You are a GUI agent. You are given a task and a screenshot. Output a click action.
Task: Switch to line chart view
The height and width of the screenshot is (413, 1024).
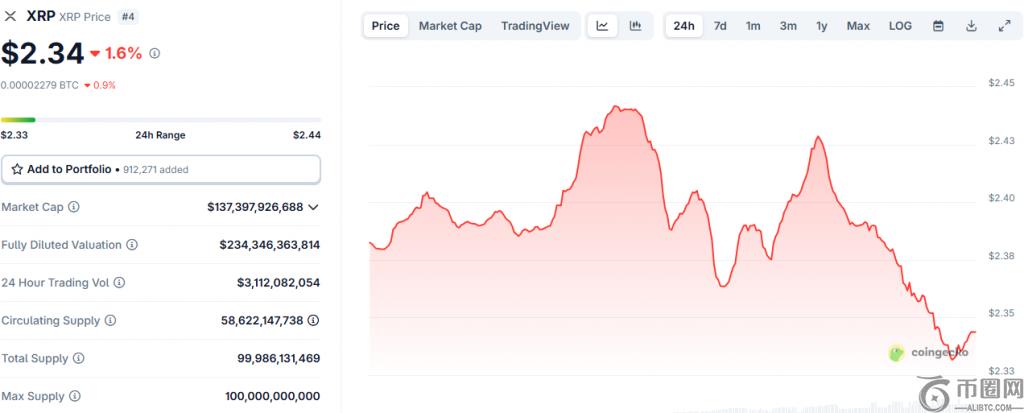[x=602, y=26]
